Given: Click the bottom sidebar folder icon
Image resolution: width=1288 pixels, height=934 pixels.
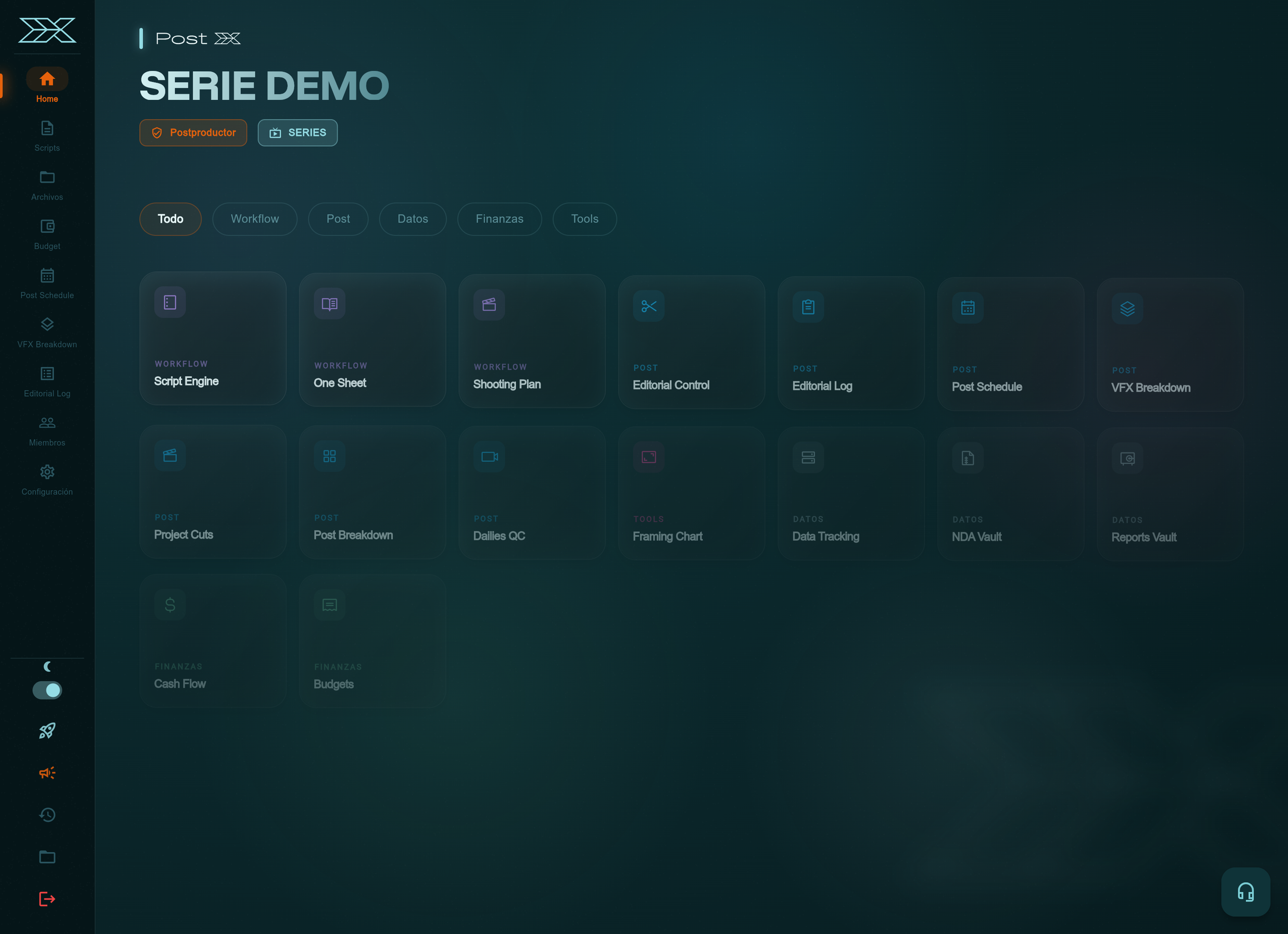Looking at the screenshot, I should [47, 857].
